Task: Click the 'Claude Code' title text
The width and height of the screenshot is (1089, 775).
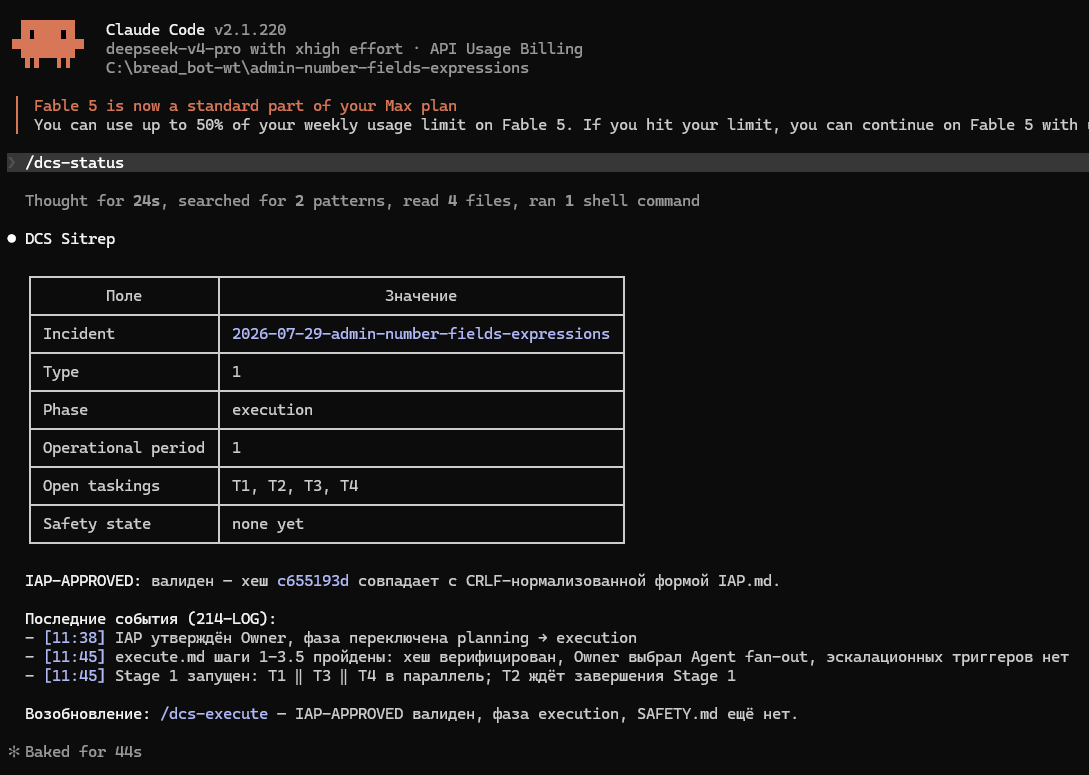Action: (155, 30)
